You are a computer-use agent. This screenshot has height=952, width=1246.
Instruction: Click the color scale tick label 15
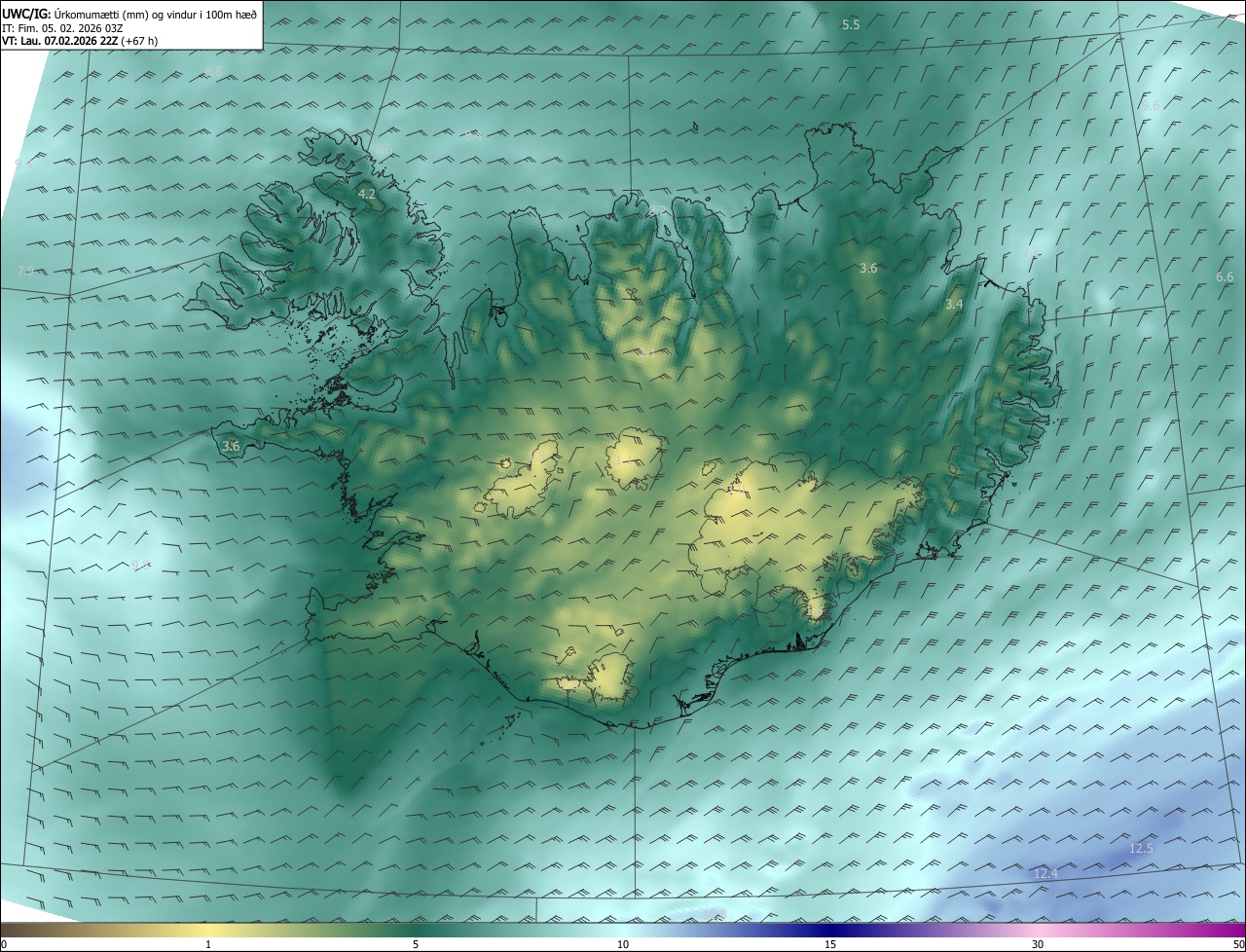[830, 944]
